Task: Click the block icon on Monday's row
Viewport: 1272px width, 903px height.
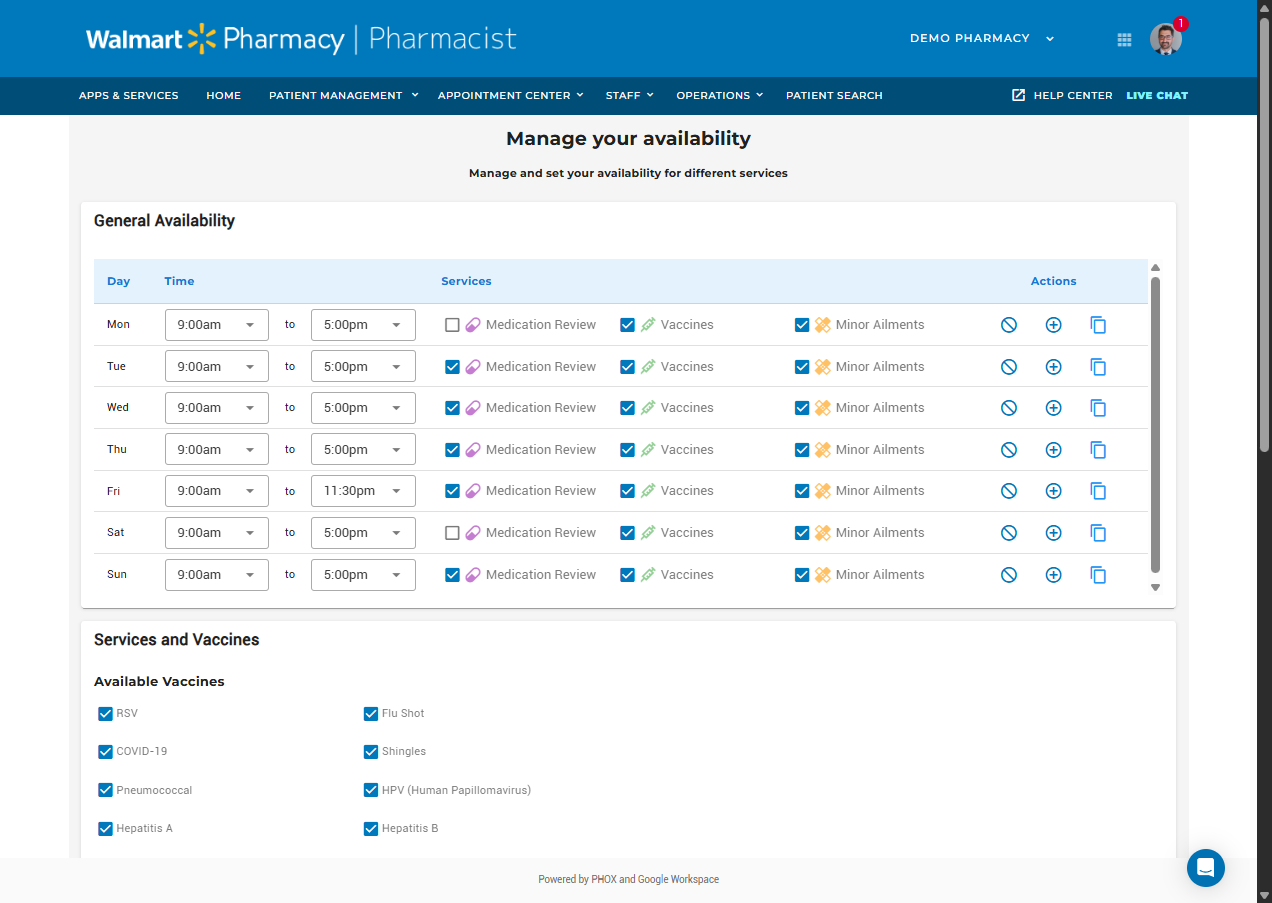Action: click(1009, 325)
